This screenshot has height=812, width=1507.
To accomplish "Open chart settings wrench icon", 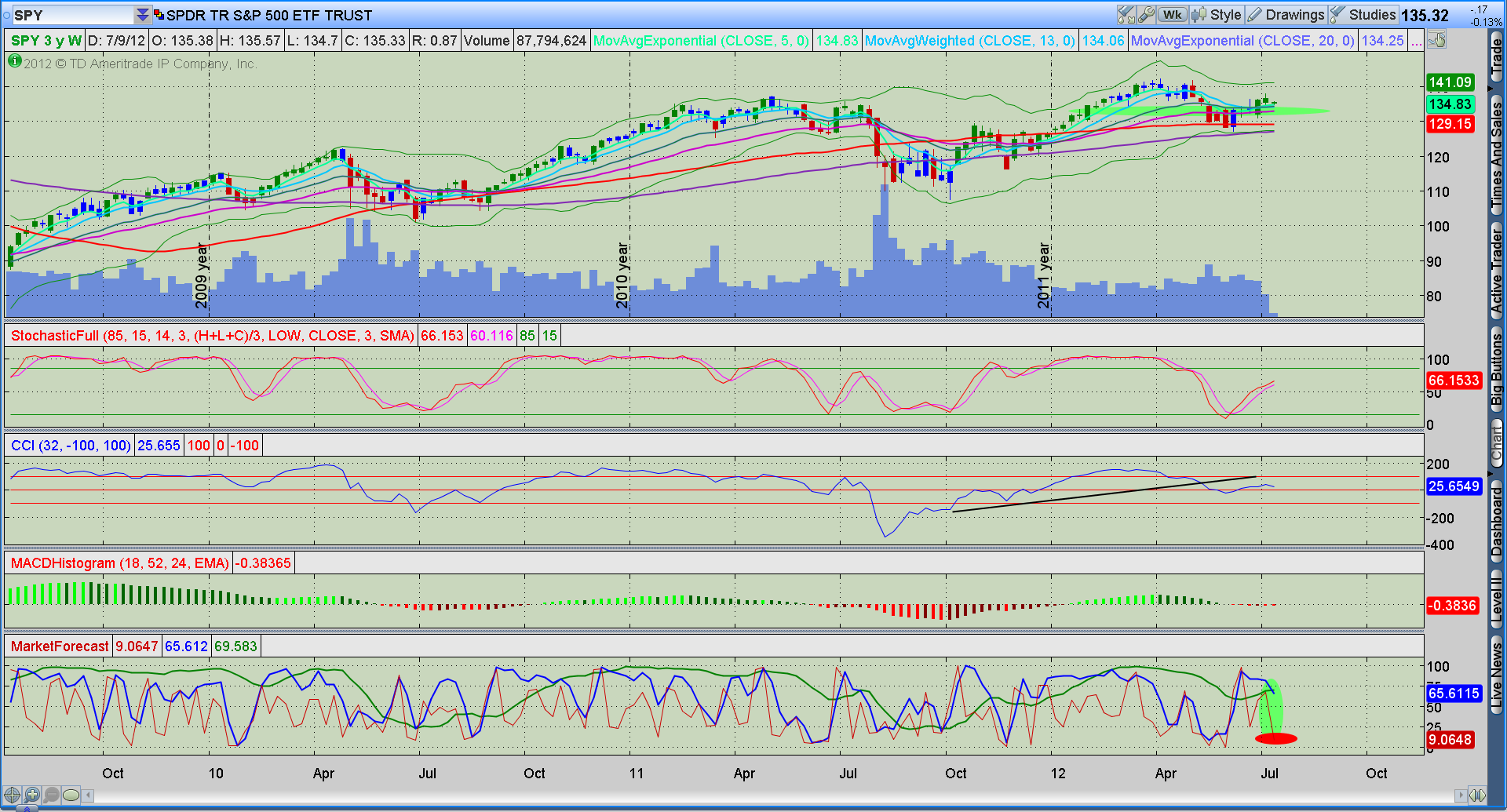I will click(1146, 15).
